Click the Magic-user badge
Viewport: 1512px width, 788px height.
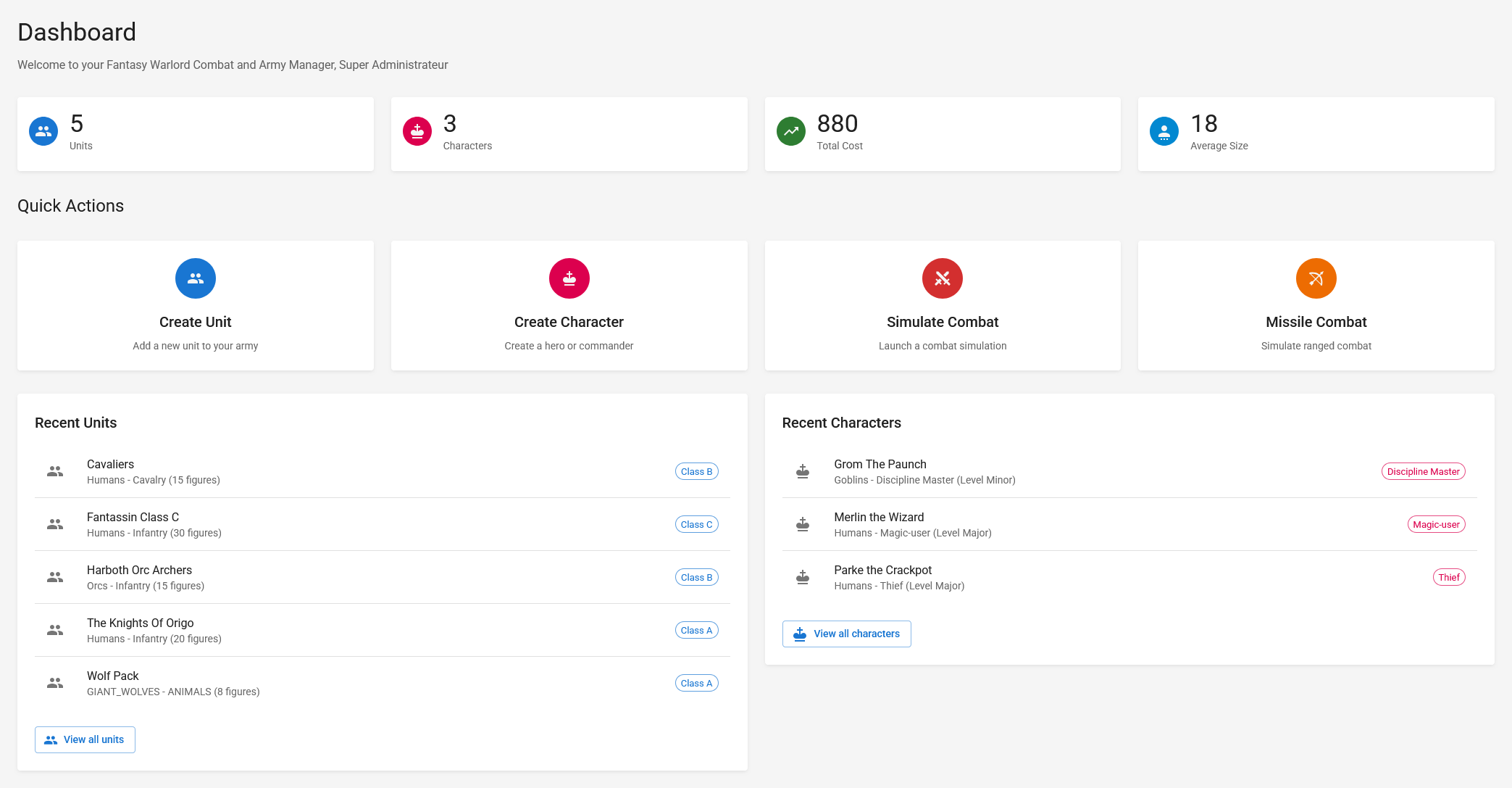[x=1435, y=524]
